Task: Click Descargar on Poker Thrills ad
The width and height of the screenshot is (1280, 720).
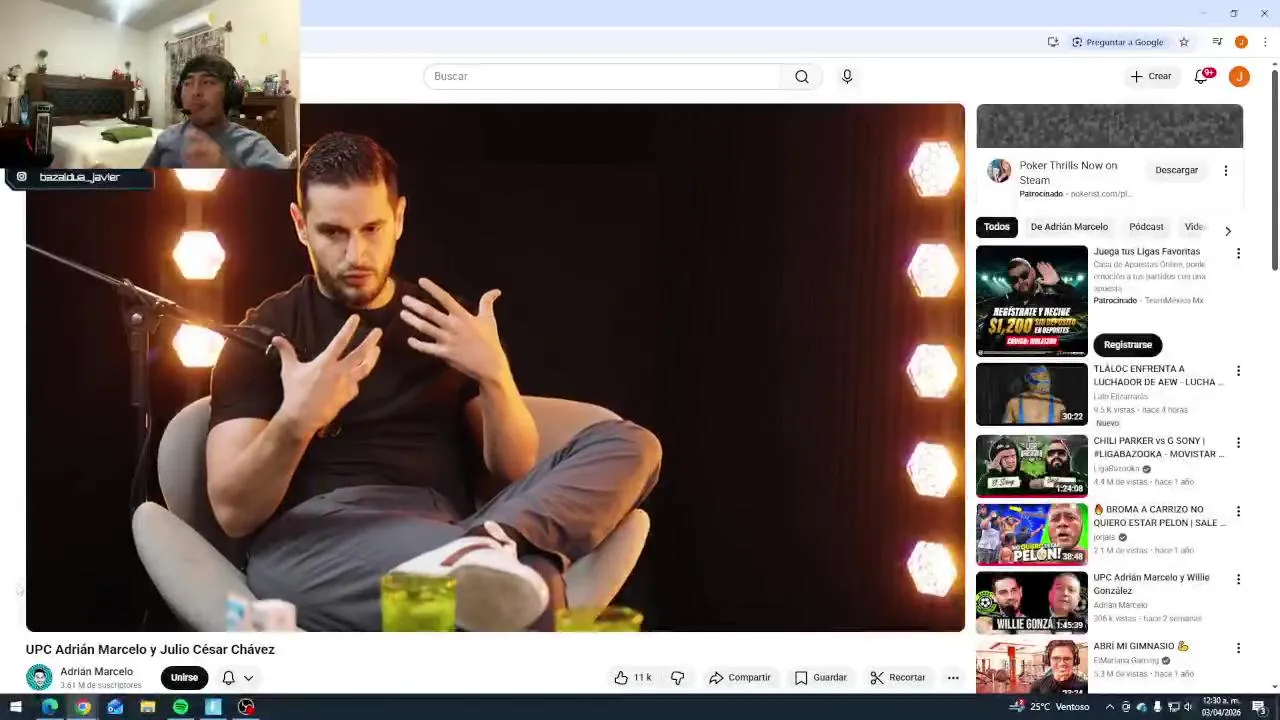Action: click(x=1176, y=170)
